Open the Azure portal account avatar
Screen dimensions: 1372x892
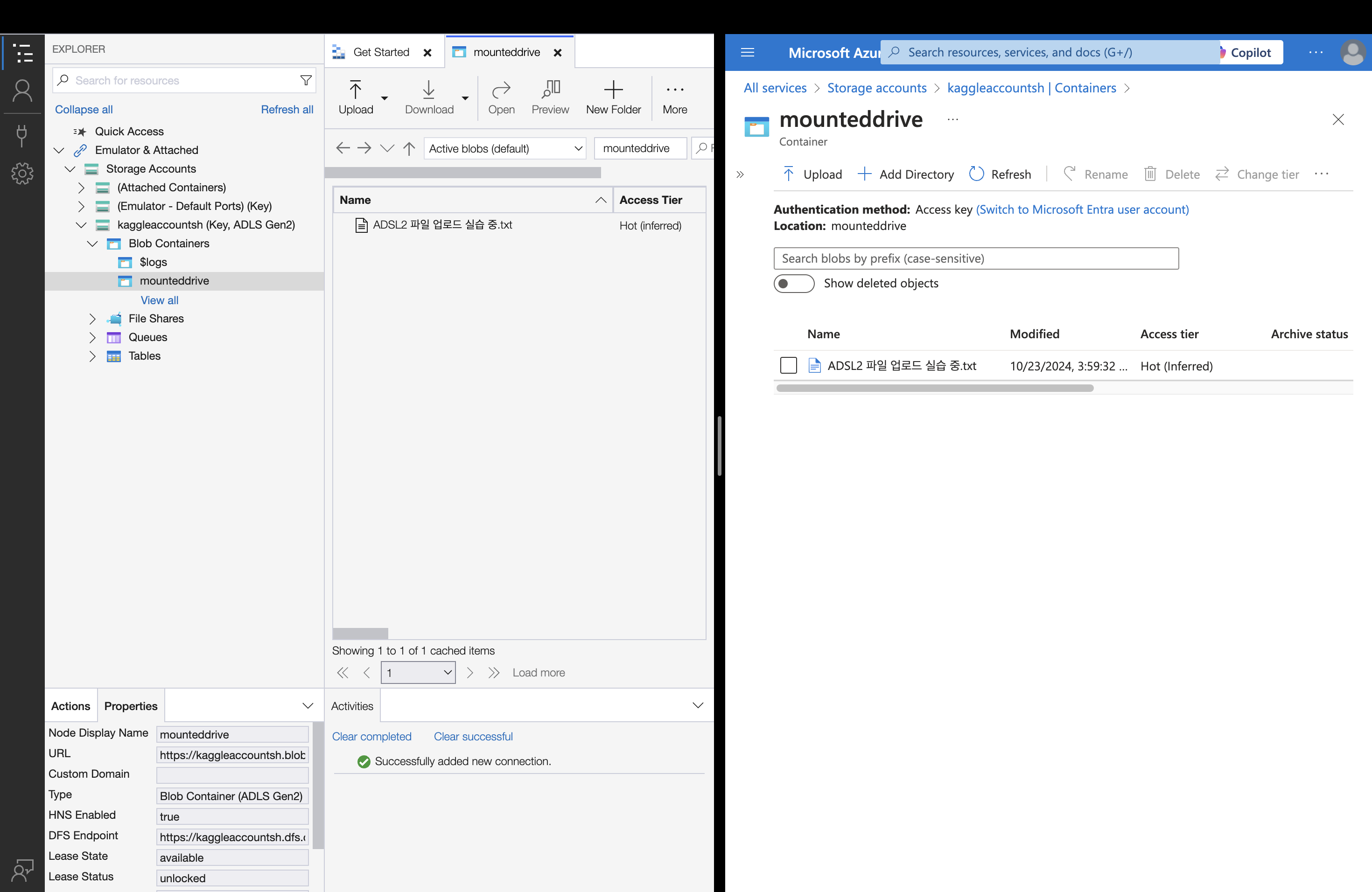pyautogui.click(x=1352, y=52)
